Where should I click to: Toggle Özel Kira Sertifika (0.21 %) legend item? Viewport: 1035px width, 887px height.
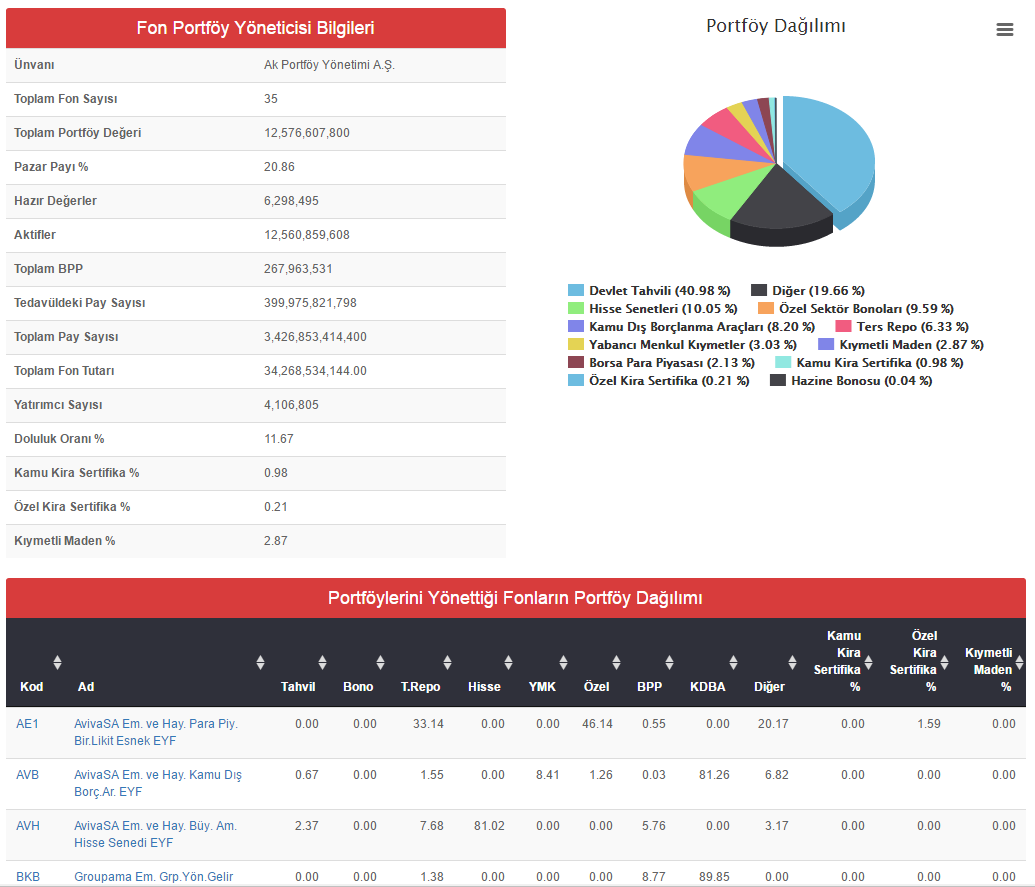point(659,380)
